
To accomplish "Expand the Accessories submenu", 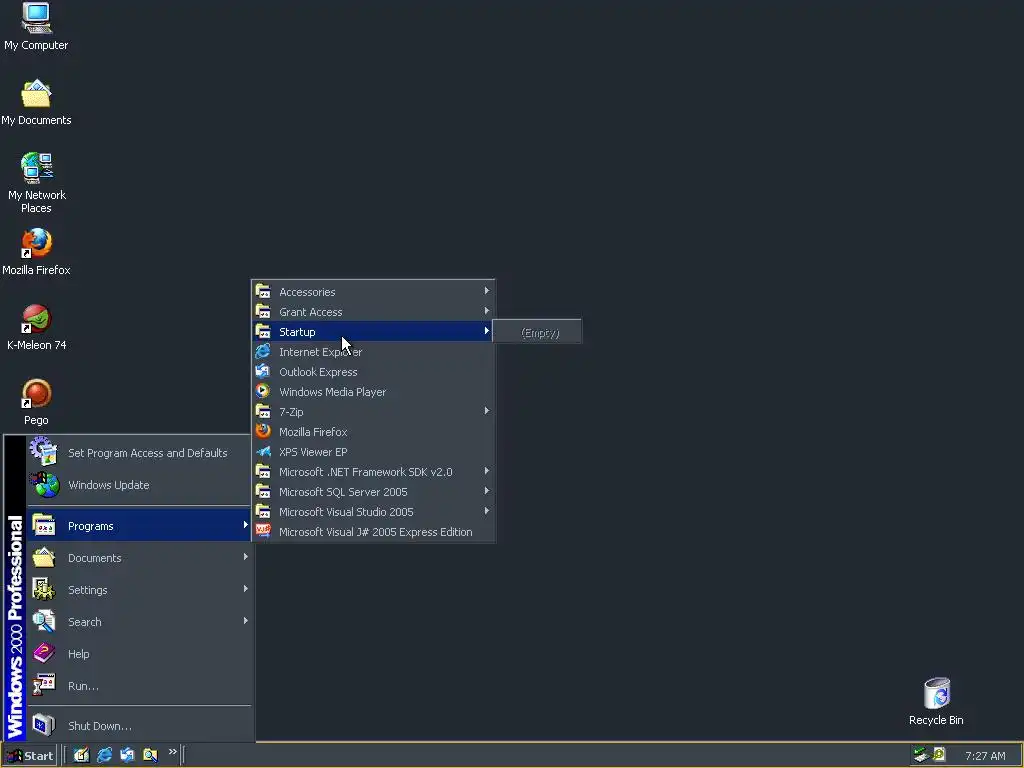I will point(373,291).
